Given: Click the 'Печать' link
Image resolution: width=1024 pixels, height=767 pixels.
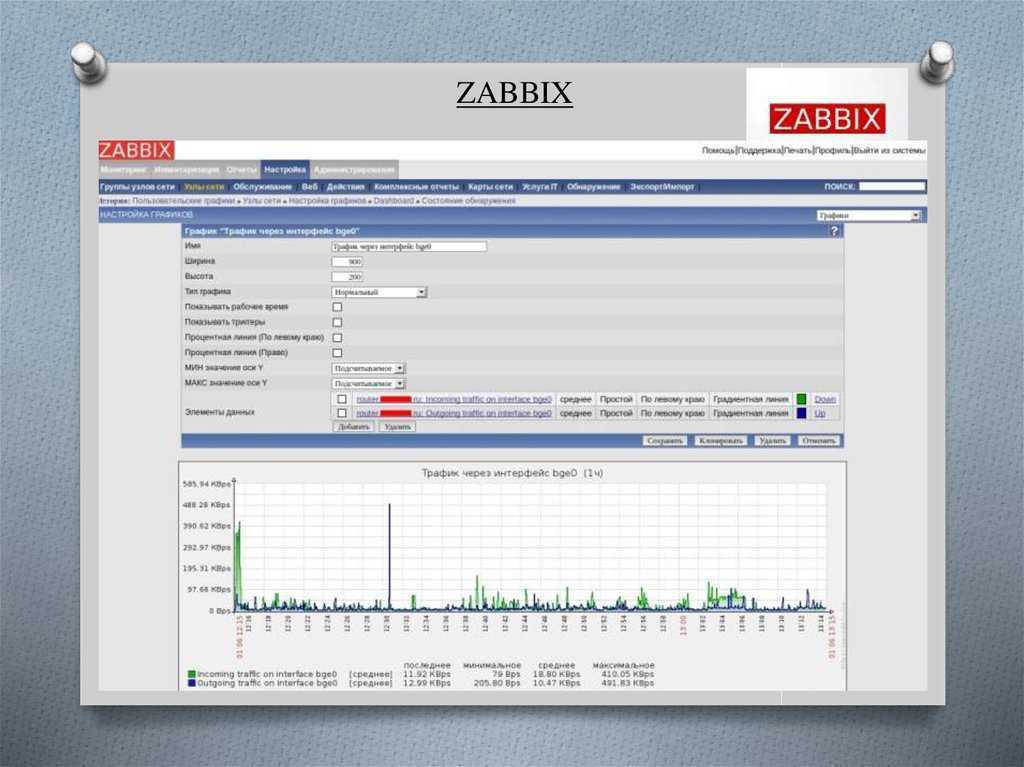Looking at the screenshot, I should [x=797, y=150].
